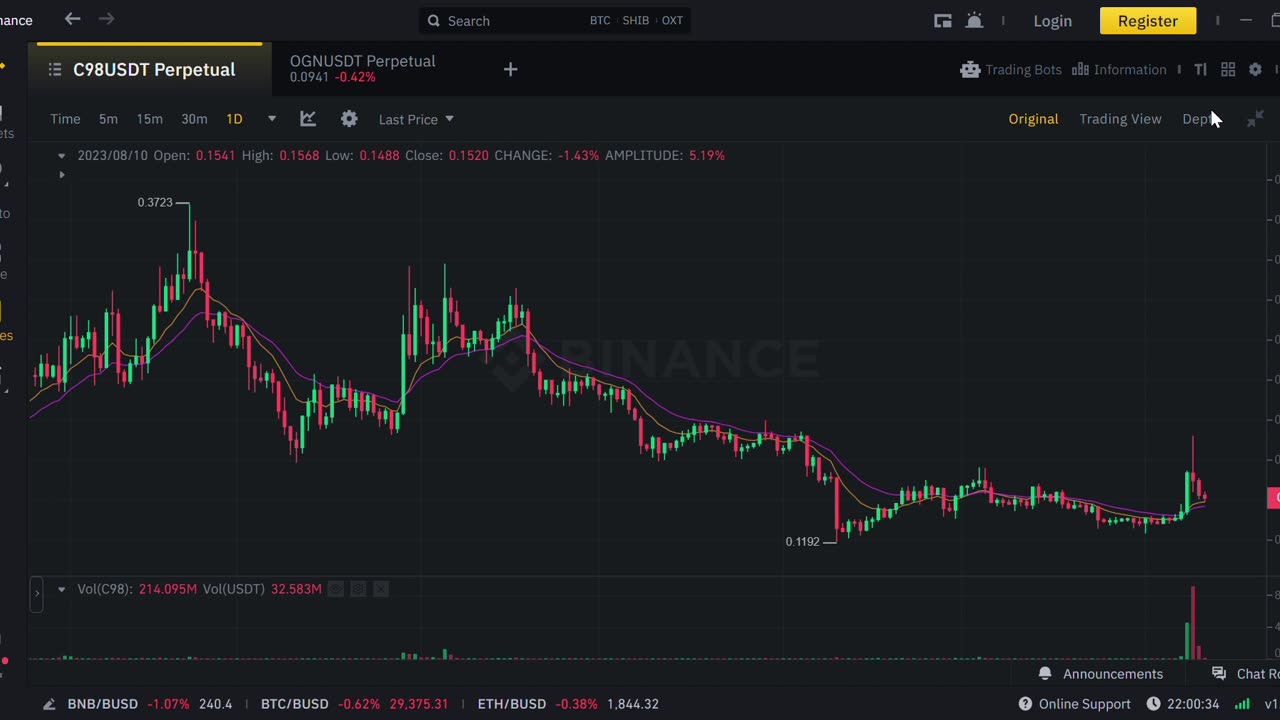The height and width of the screenshot is (720, 1280).
Task: Open Chat Room icon
Action: (1218, 673)
